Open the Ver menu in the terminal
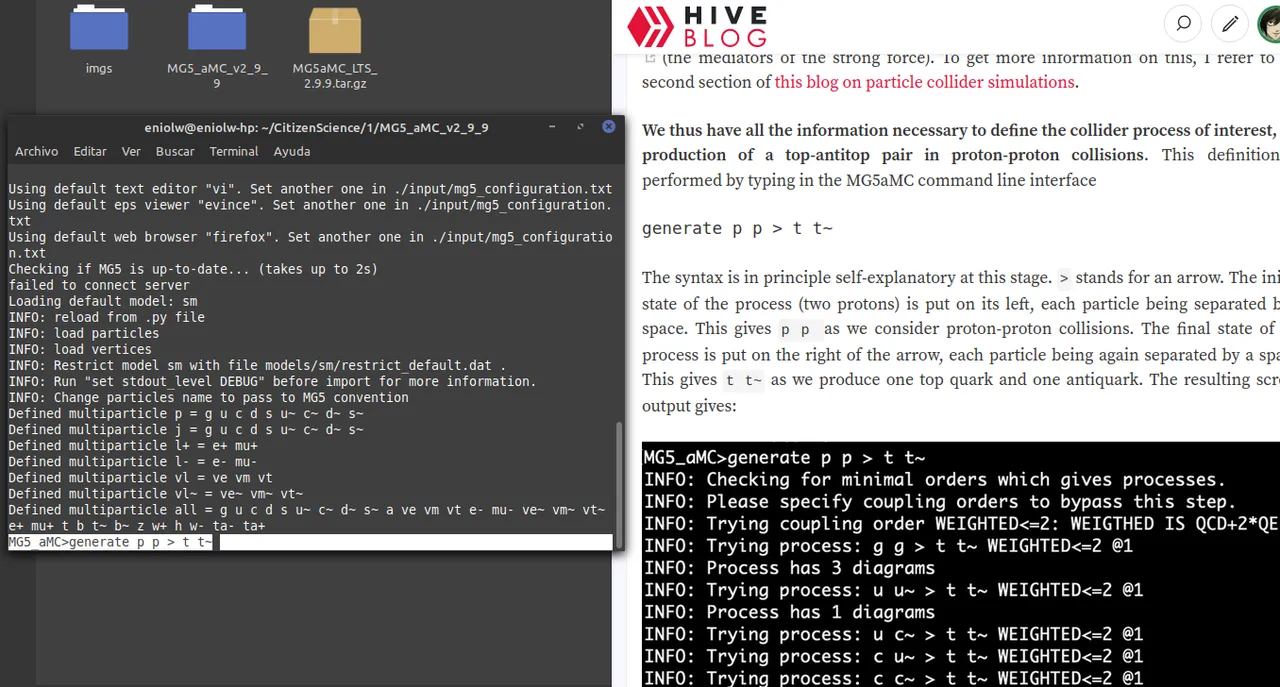This screenshot has width=1280, height=687. 131,151
